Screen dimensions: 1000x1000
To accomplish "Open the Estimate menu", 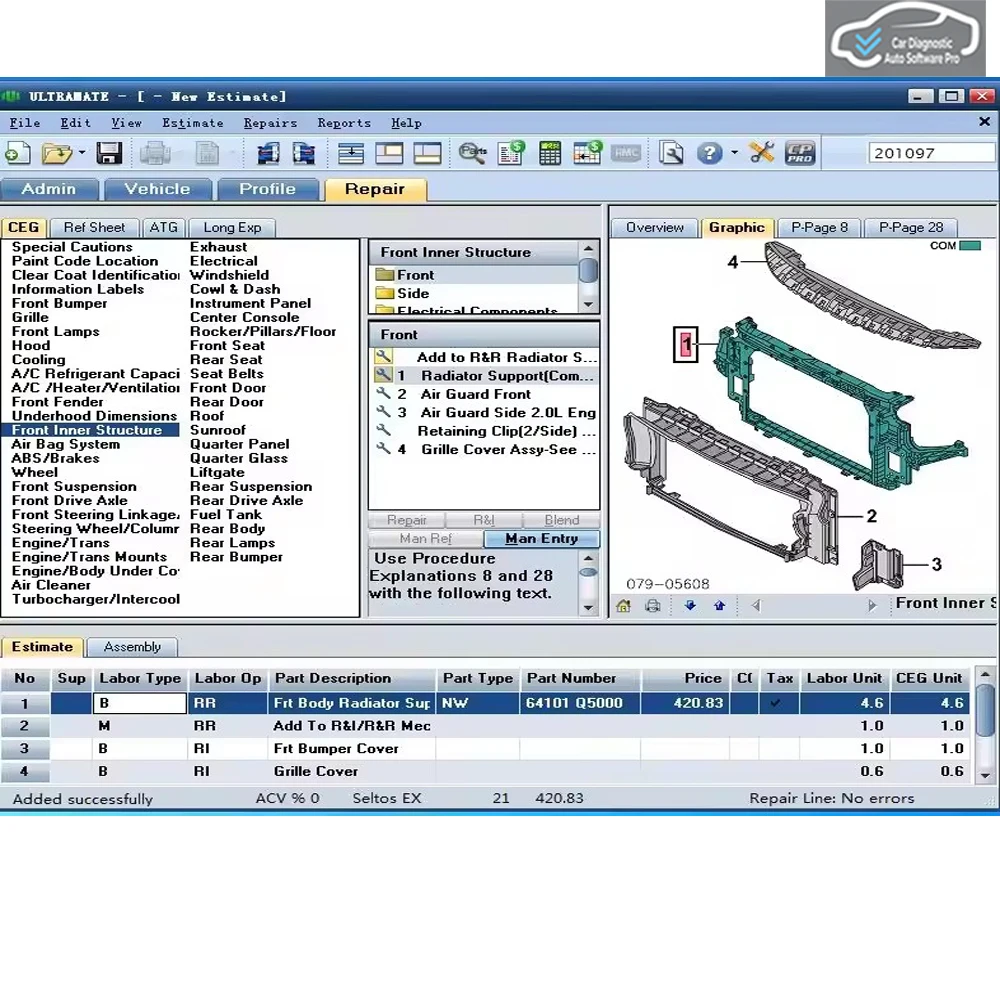I will coord(193,122).
